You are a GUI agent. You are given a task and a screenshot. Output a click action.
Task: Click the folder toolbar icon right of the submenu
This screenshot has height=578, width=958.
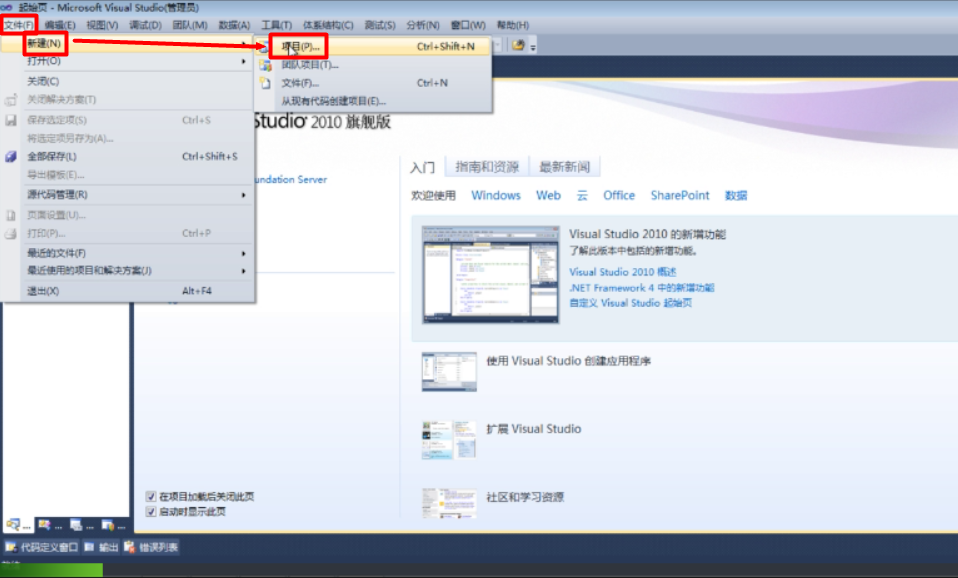coord(518,45)
